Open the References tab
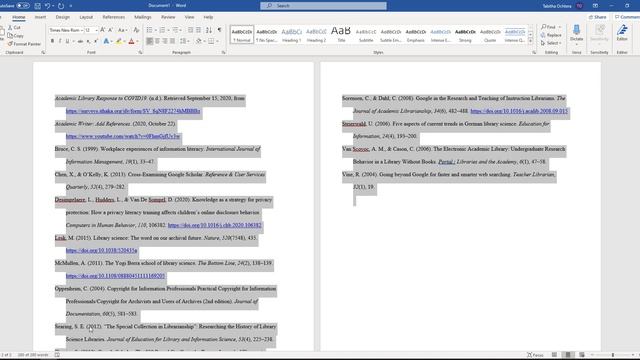This screenshot has height=360, width=640. pyautogui.click(x=113, y=17)
